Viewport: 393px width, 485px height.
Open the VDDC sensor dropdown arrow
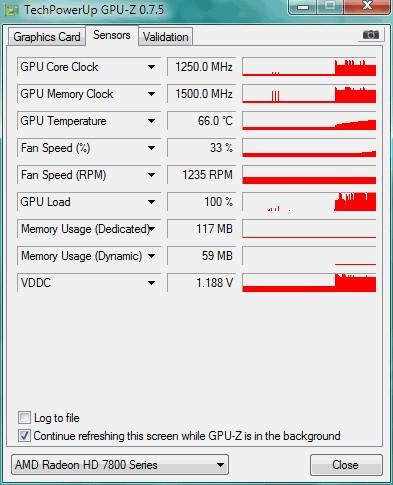(151, 283)
